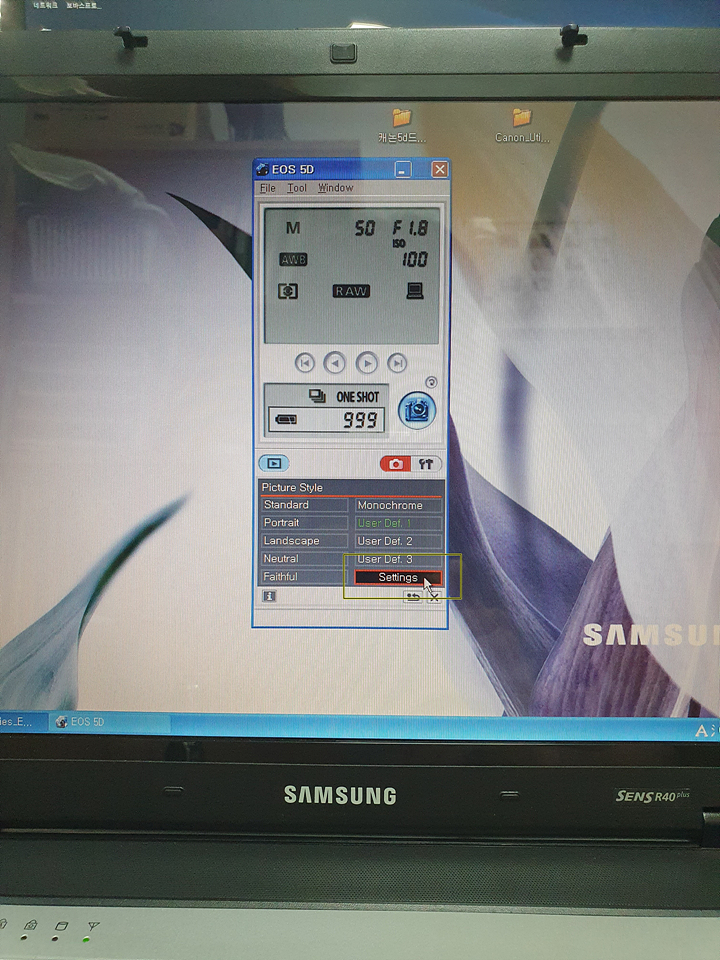Screen dimensions: 720x960
Task: Click the AWB white balance icon
Action: [x=293, y=260]
